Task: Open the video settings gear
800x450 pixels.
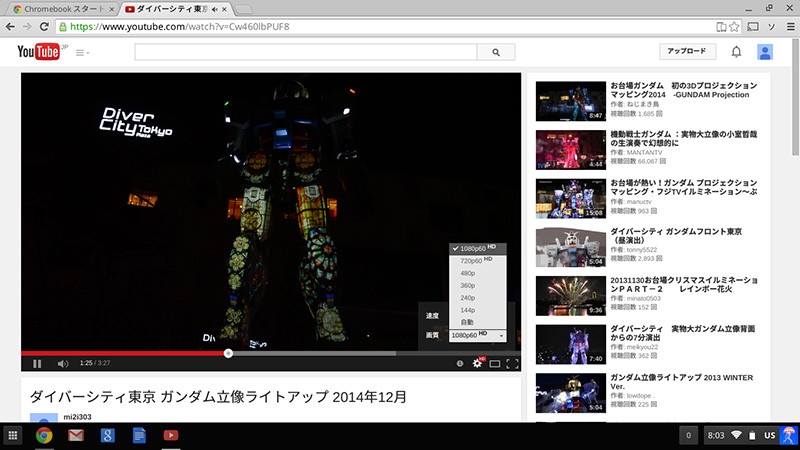Action: point(478,363)
